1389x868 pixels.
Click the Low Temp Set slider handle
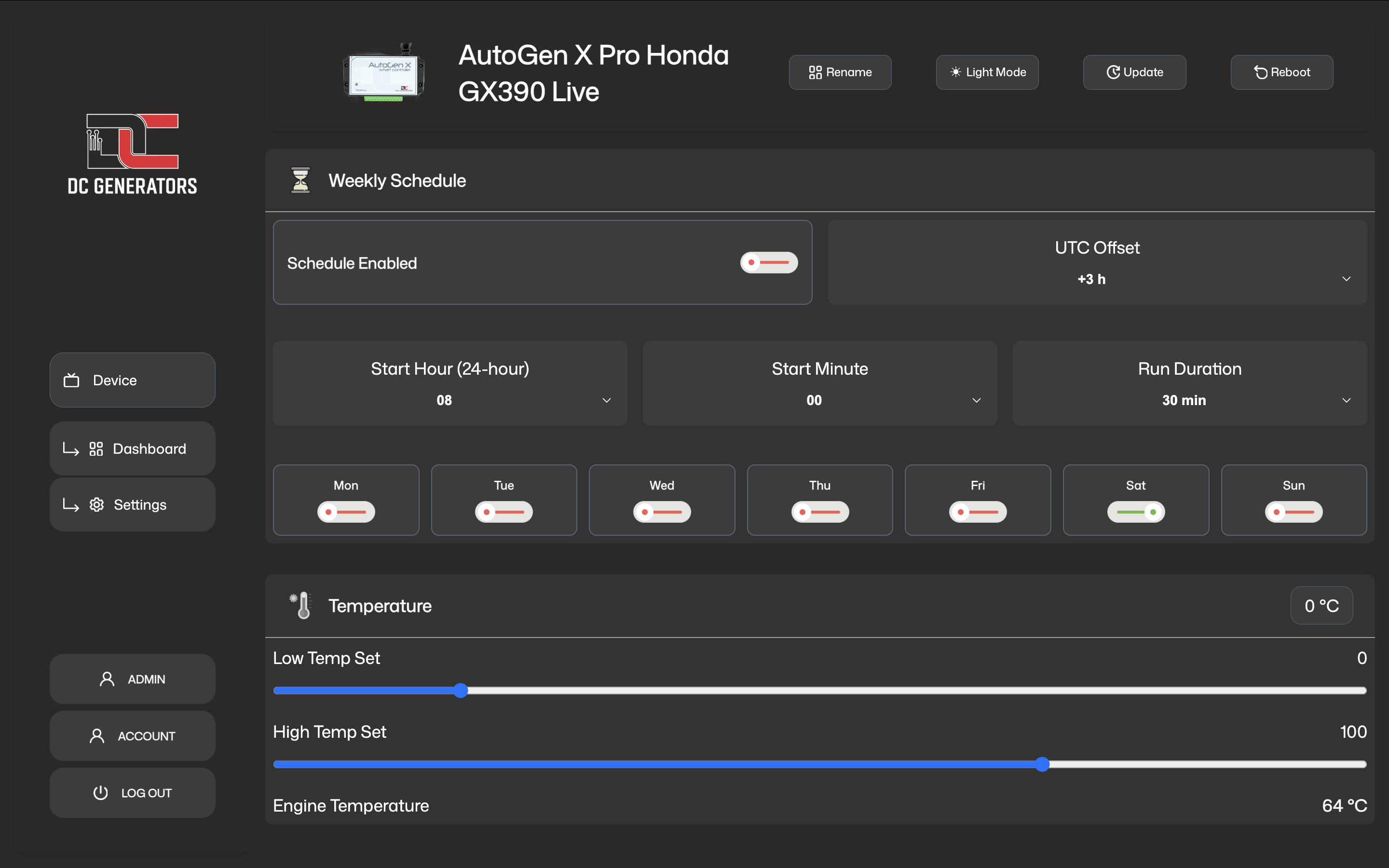pyautogui.click(x=460, y=691)
